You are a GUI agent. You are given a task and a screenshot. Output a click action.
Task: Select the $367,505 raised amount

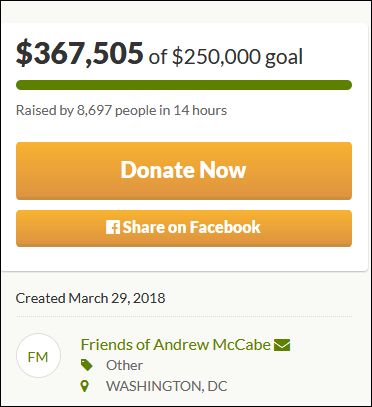[x=80, y=53]
